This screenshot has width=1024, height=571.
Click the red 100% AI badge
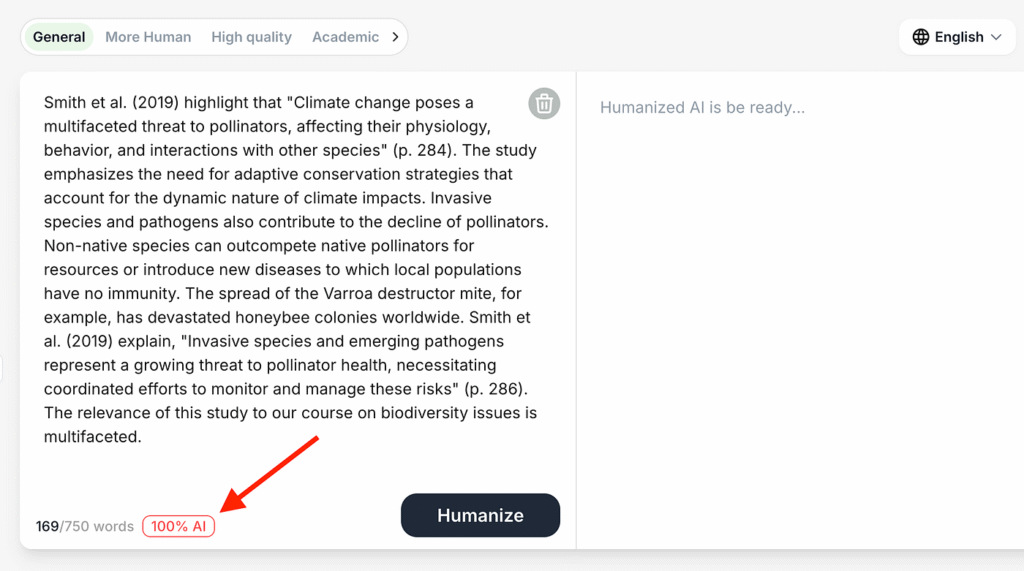178,527
